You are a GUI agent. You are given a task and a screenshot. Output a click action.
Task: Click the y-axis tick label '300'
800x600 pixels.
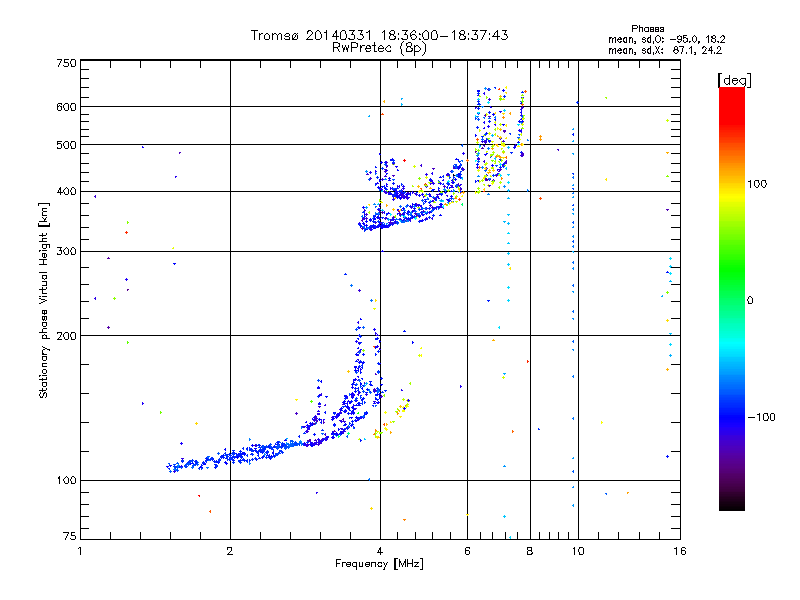[x=66, y=252]
